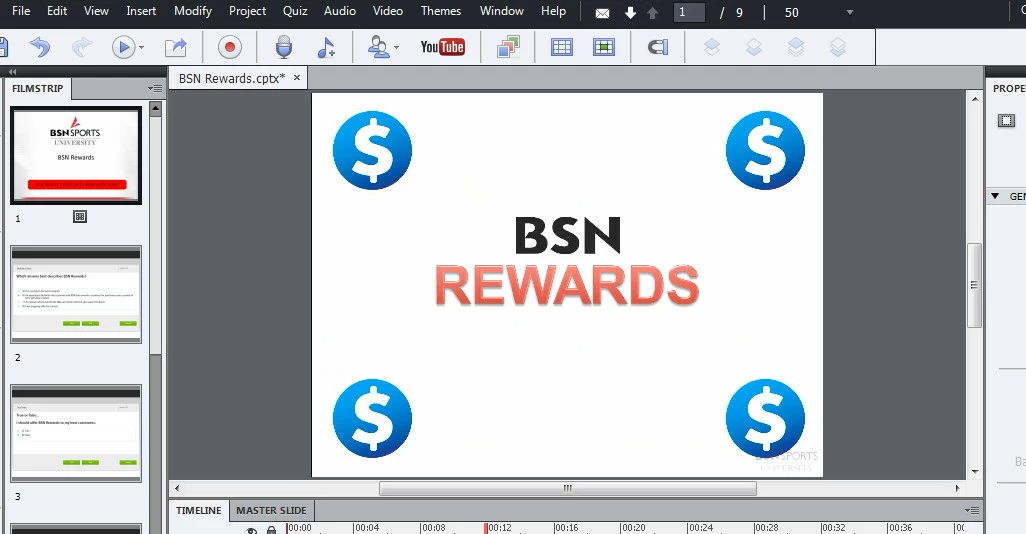Click the stage vertical scrollbar up arrow

[975, 99]
